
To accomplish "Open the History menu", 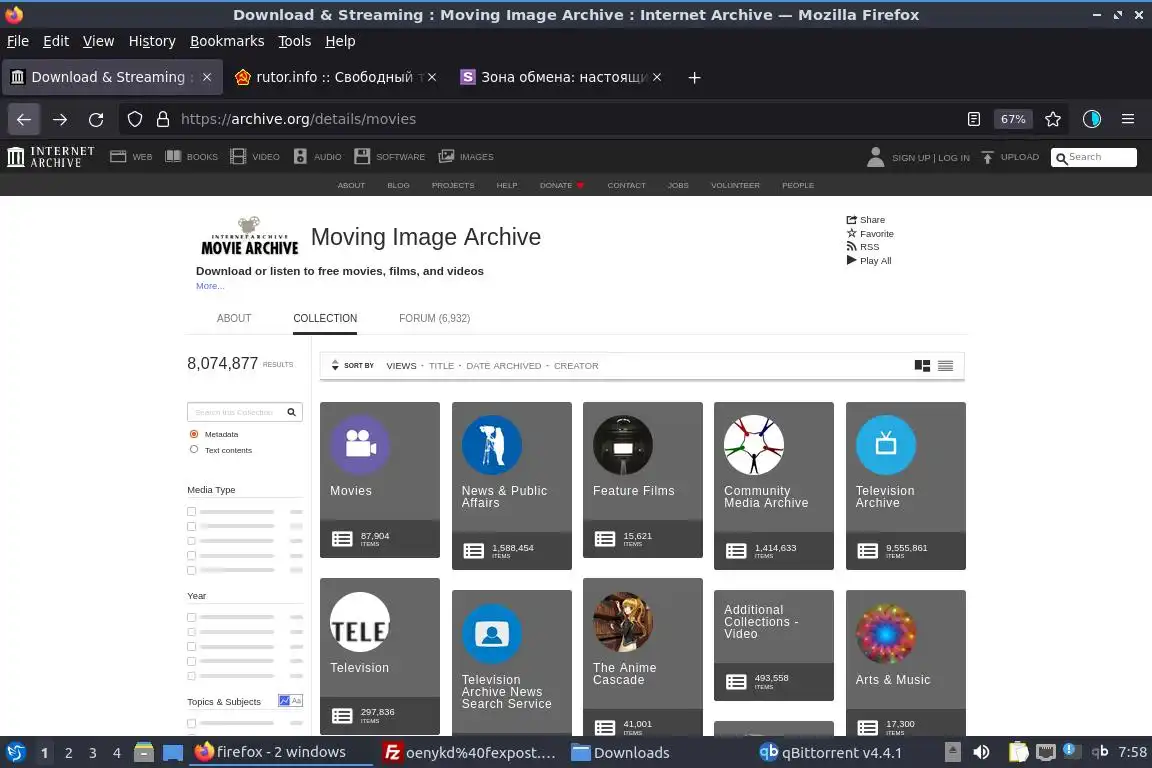I will pyautogui.click(x=152, y=41).
